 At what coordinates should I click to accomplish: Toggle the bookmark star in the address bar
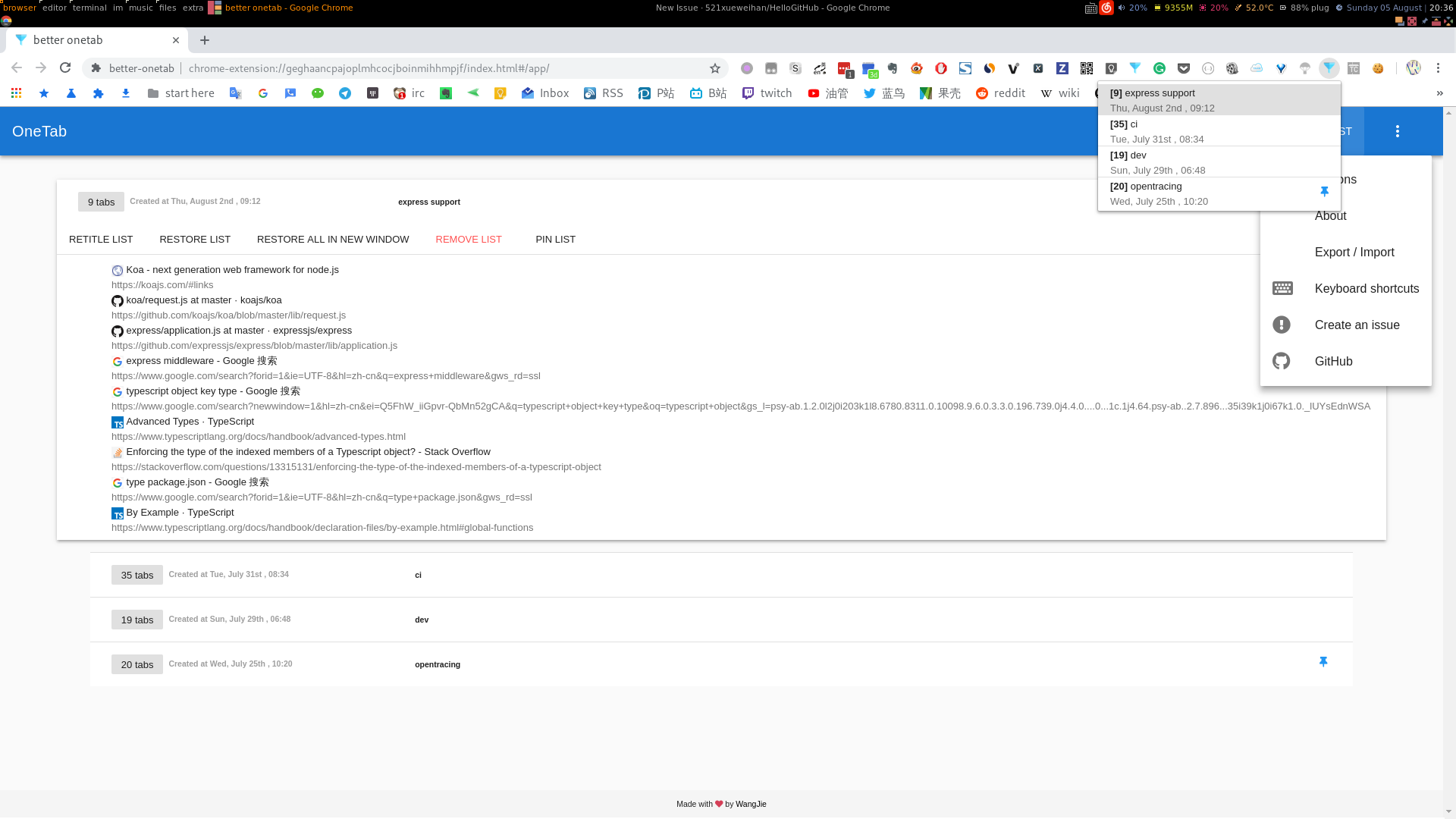[x=714, y=67]
